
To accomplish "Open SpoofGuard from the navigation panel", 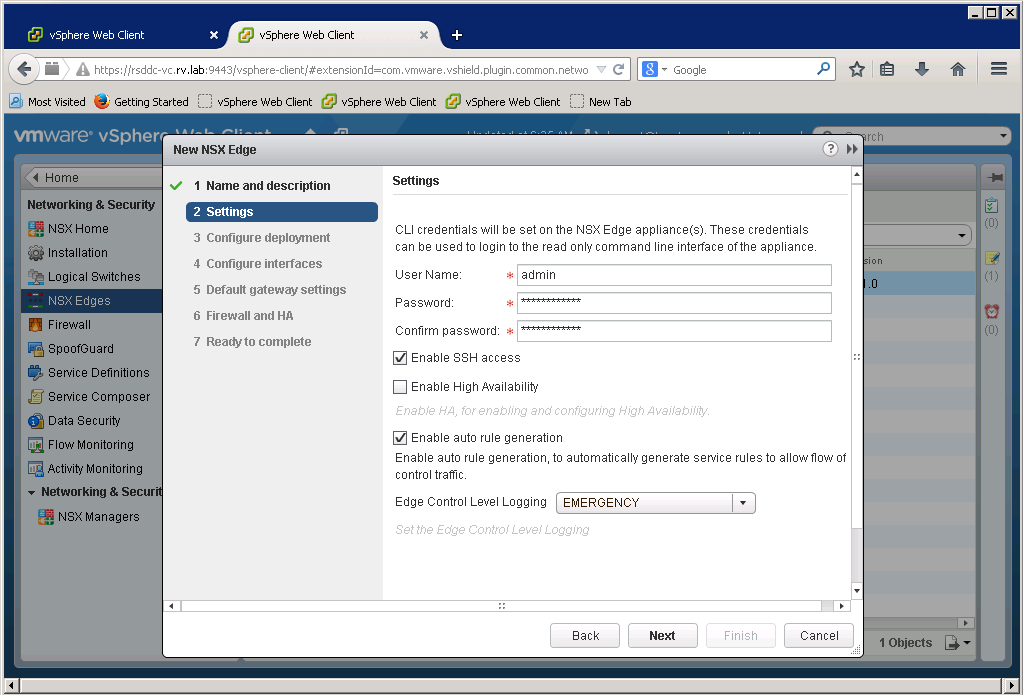I will click(x=80, y=349).
